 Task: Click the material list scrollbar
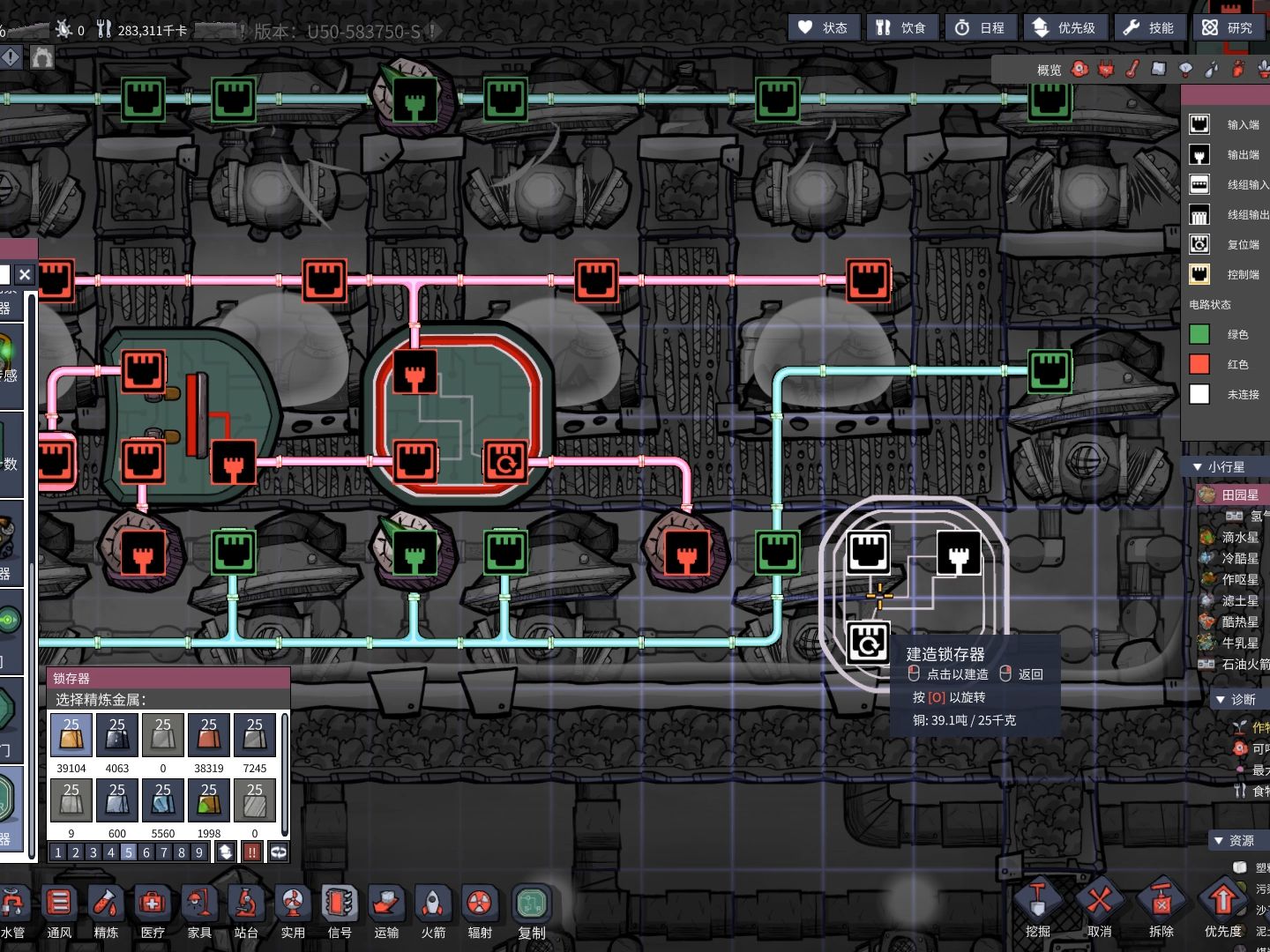285,774
